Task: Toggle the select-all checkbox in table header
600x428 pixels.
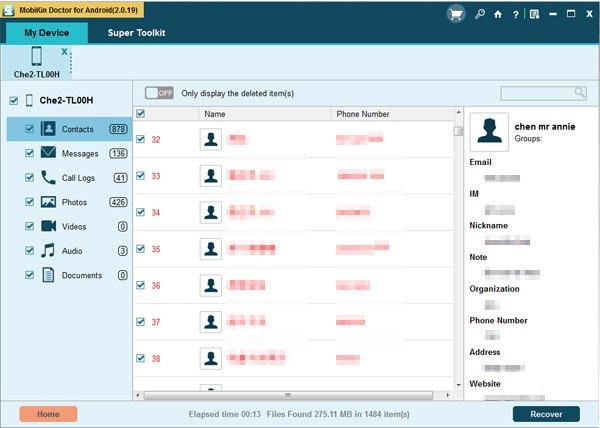Action: [x=140, y=114]
